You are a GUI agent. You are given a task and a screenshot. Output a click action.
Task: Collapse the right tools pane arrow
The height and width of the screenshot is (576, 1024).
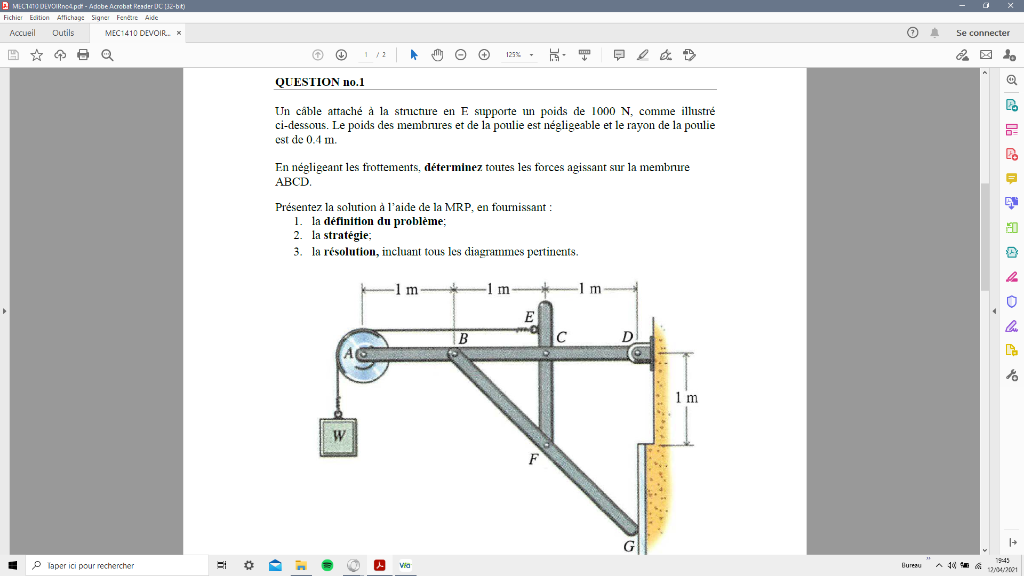[995, 311]
